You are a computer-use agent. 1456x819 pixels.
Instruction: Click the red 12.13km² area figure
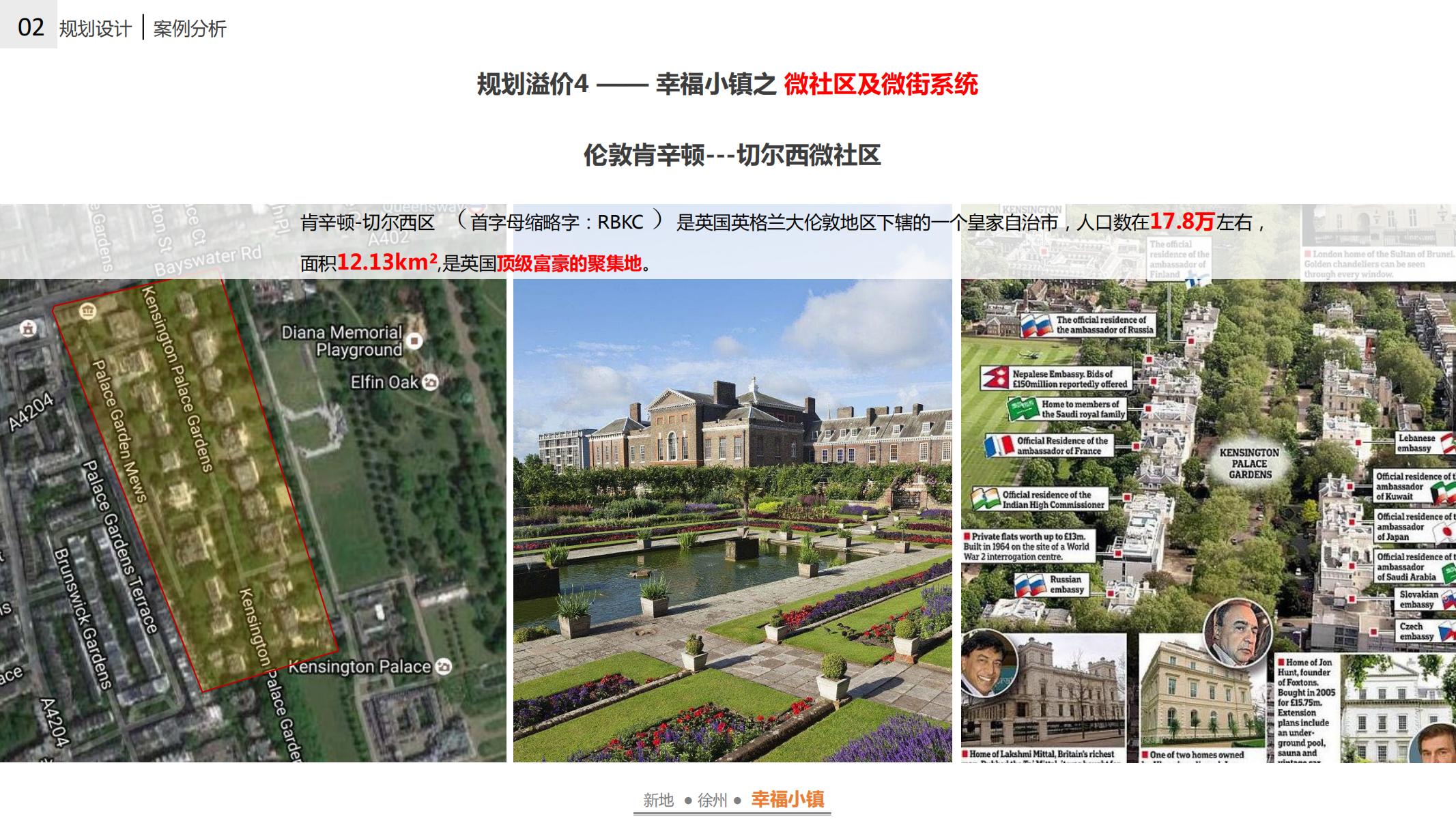tap(387, 262)
